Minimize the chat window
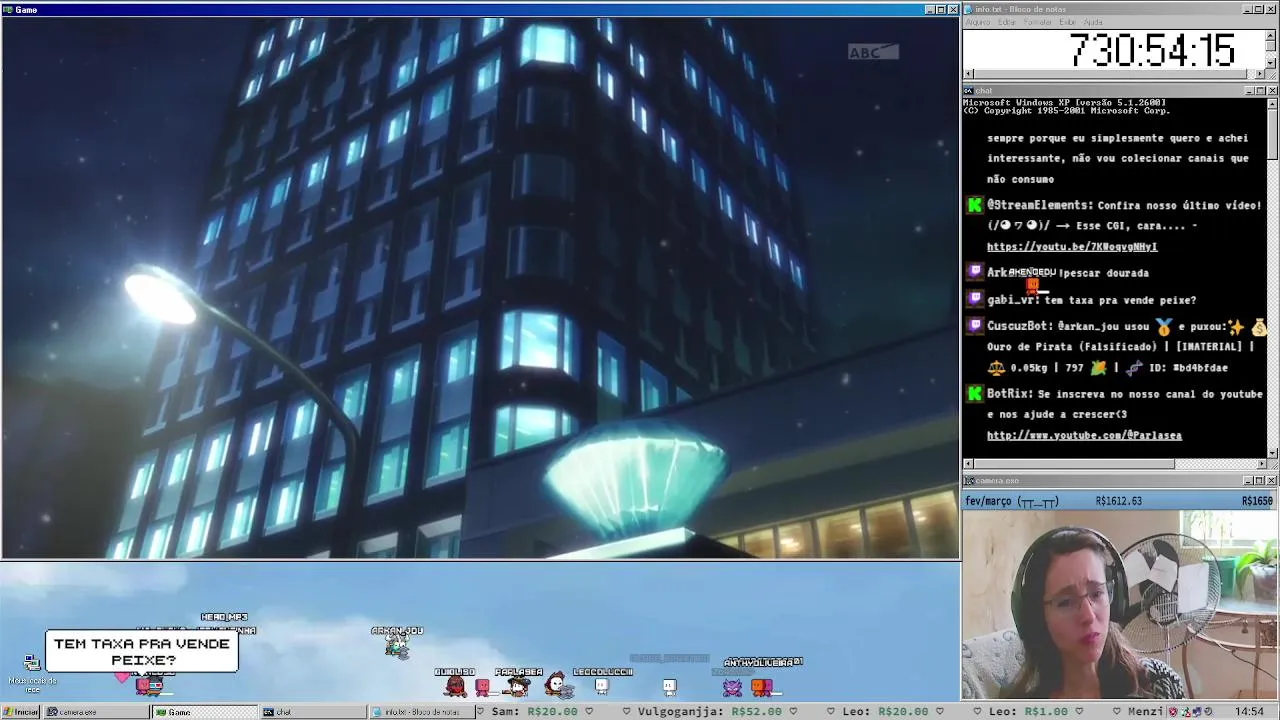The width and height of the screenshot is (1280, 720). [1249, 91]
